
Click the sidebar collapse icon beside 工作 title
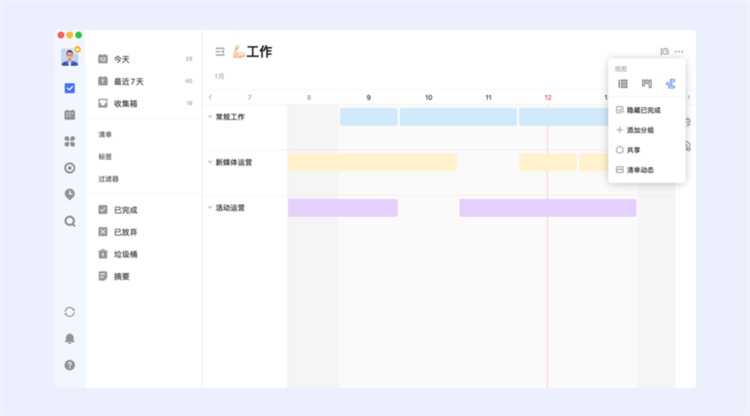coord(220,52)
